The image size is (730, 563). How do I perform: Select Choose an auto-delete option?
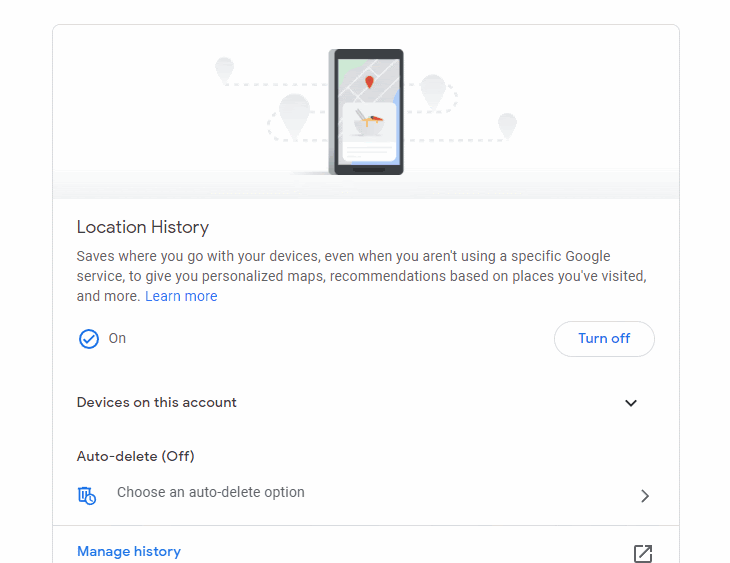pos(211,492)
